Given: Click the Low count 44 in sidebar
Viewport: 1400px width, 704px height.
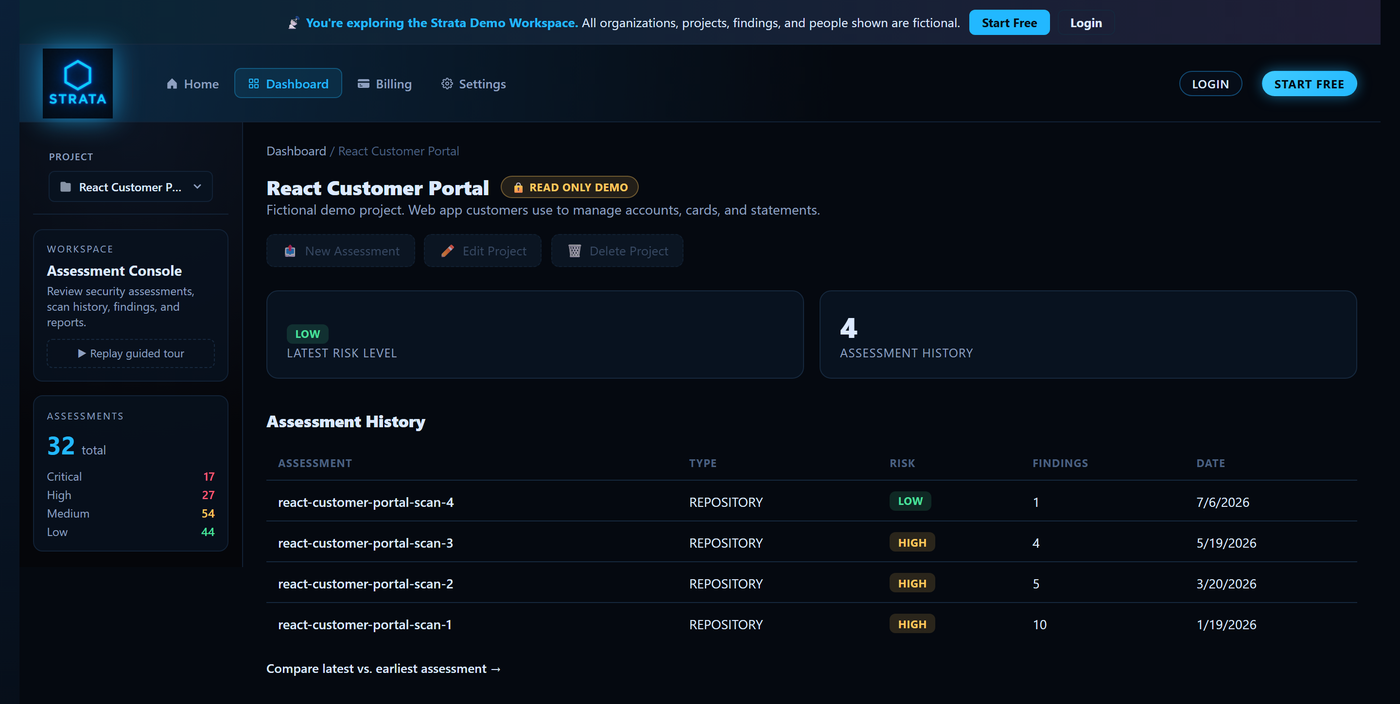Looking at the screenshot, I should point(208,532).
